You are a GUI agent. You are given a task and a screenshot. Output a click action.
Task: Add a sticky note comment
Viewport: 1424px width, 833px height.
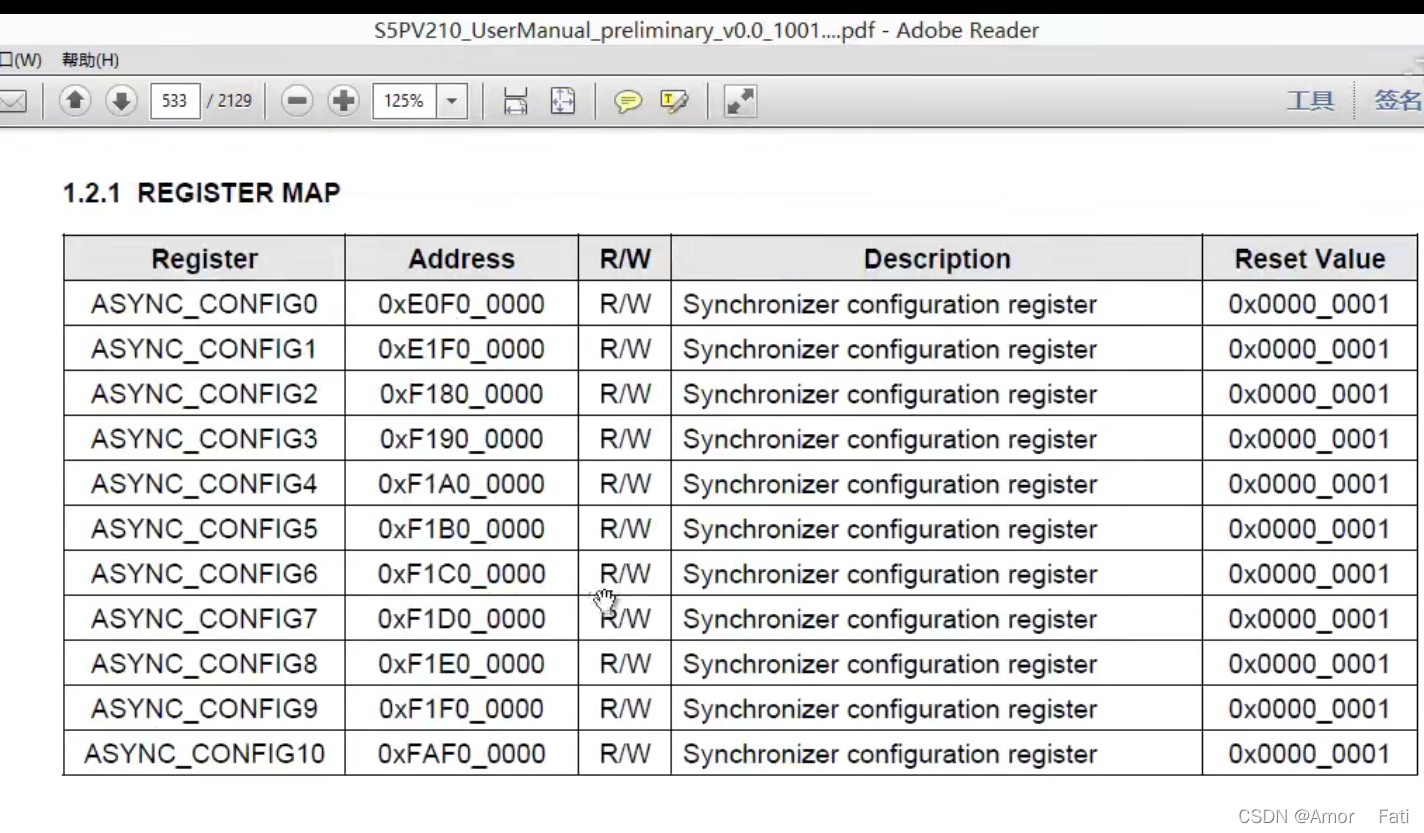[628, 101]
